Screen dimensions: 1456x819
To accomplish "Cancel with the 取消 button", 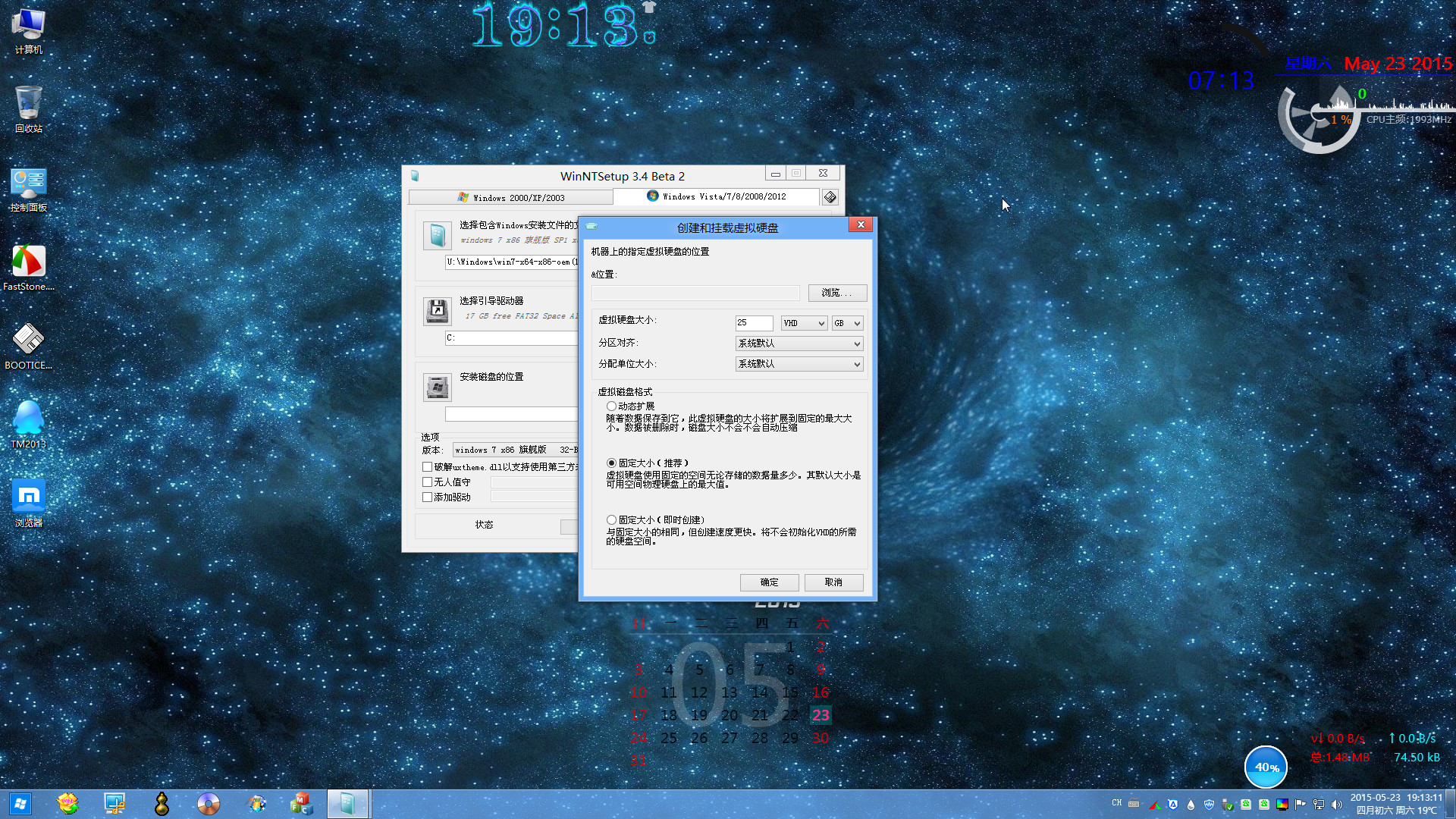I will (833, 582).
